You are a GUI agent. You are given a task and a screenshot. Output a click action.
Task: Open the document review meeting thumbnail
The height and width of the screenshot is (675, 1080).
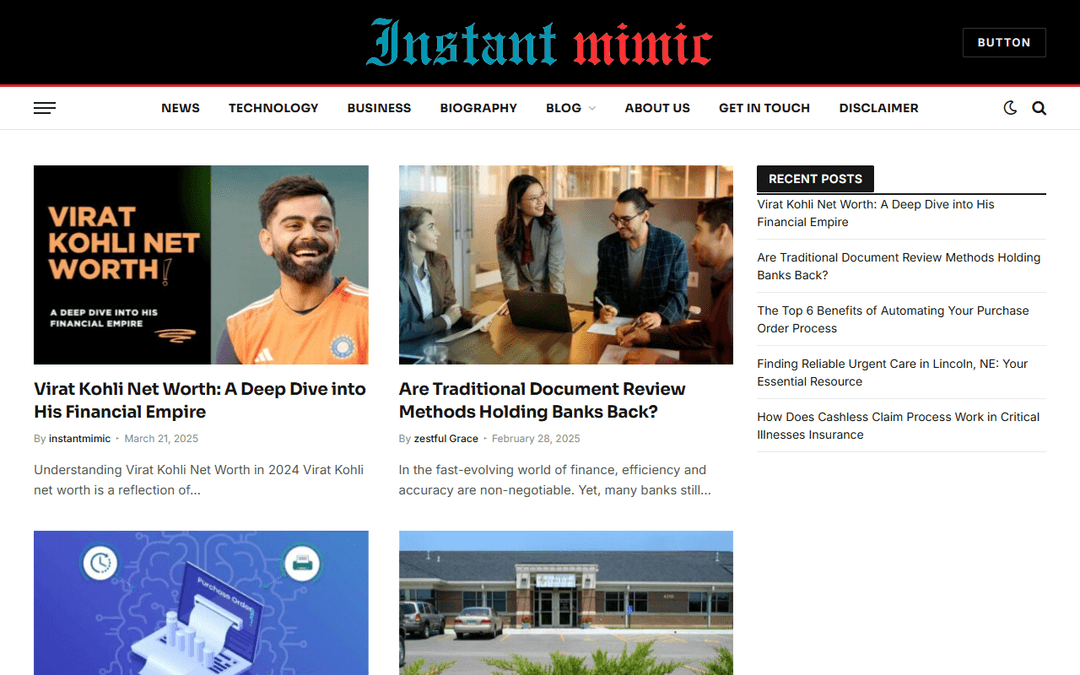point(565,264)
